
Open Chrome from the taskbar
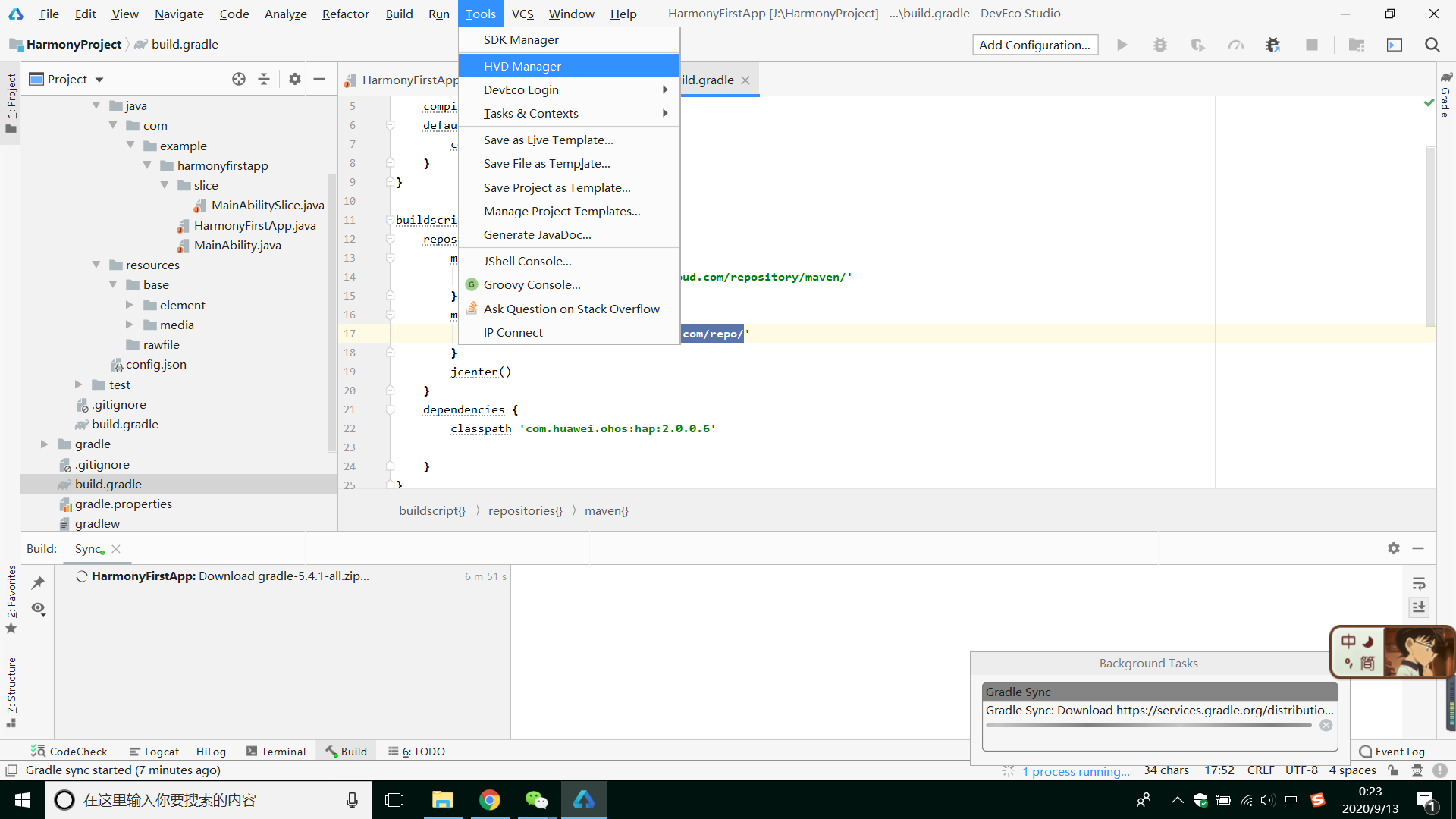pyautogui.click(x=490, y=800)
